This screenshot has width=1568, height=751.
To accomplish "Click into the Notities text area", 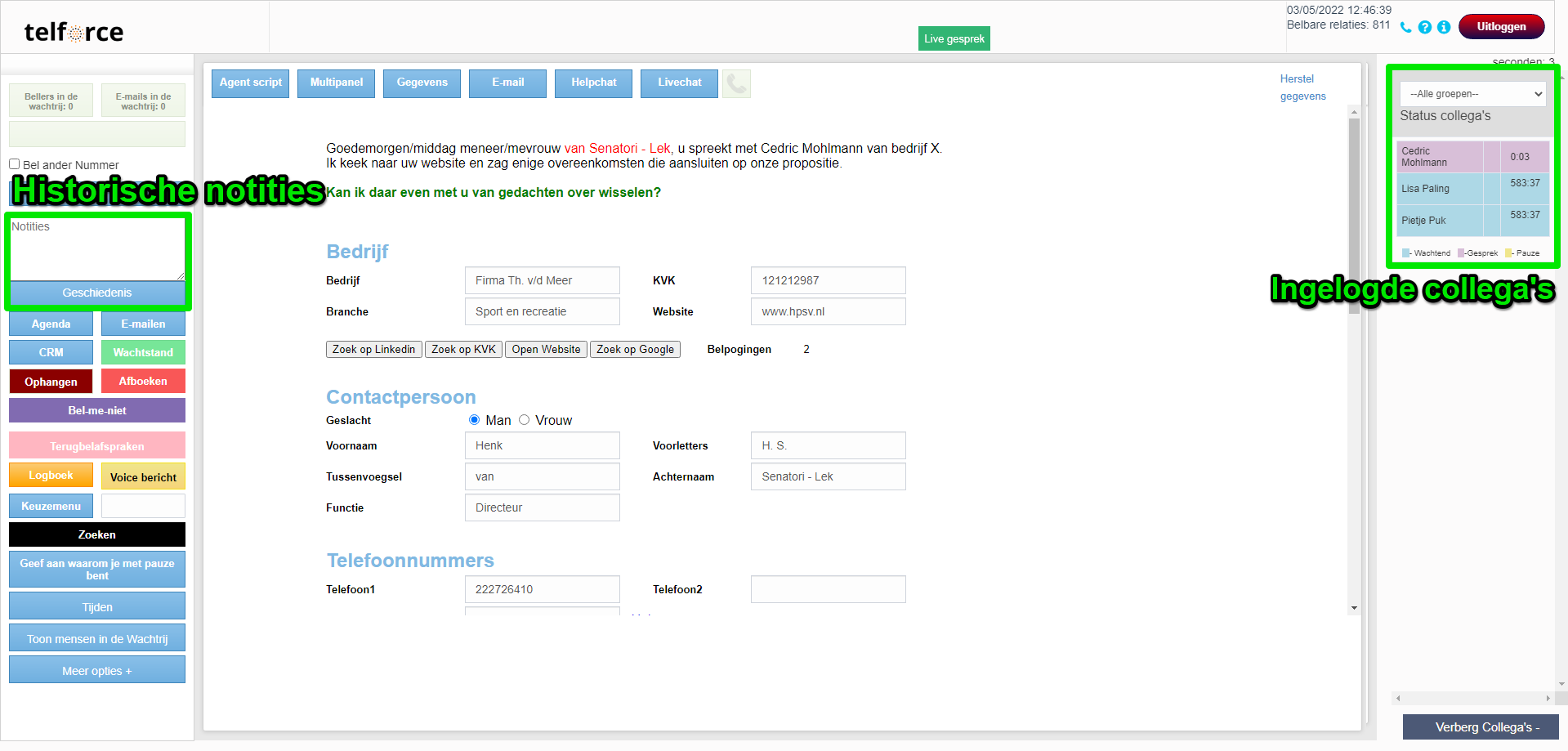I will [x=97, y=249].
